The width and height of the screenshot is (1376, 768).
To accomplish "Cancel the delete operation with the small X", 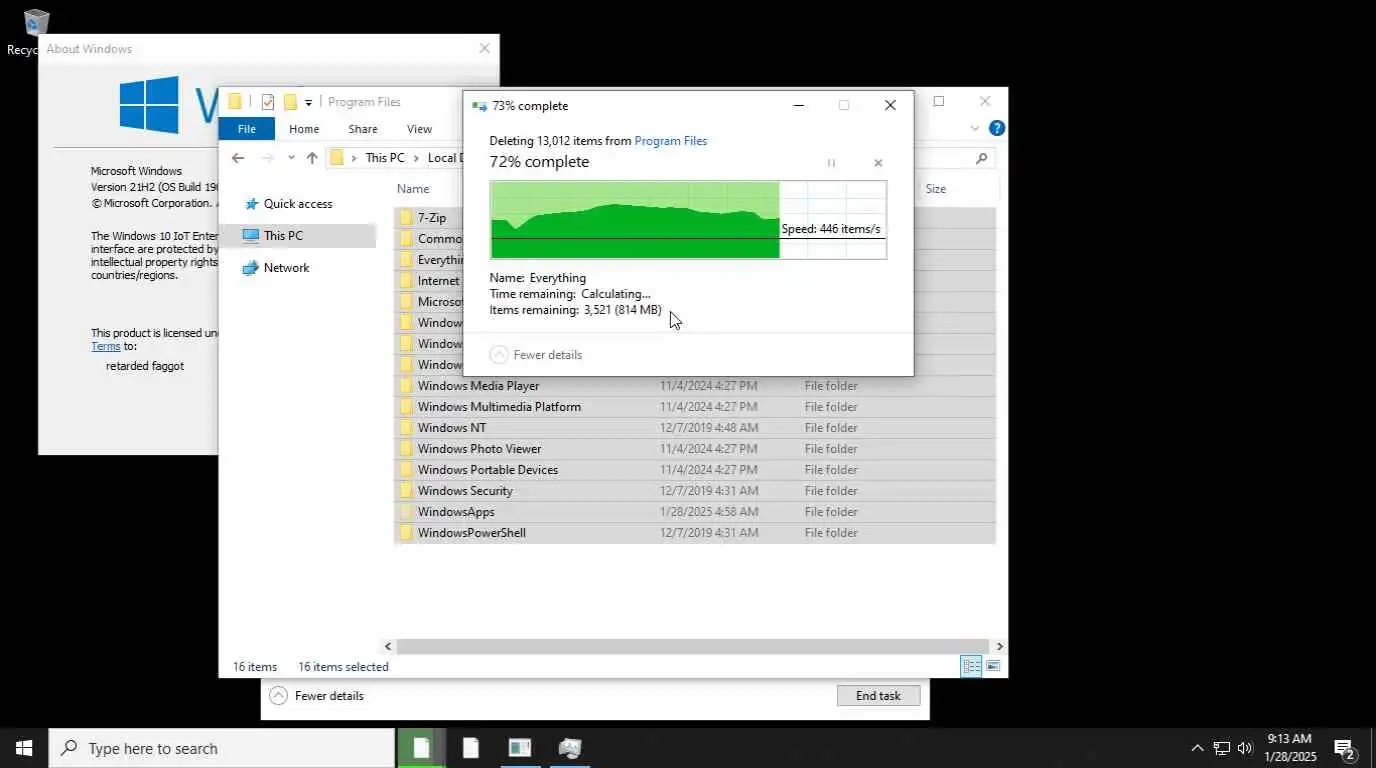I will click(x=878, y=163).
